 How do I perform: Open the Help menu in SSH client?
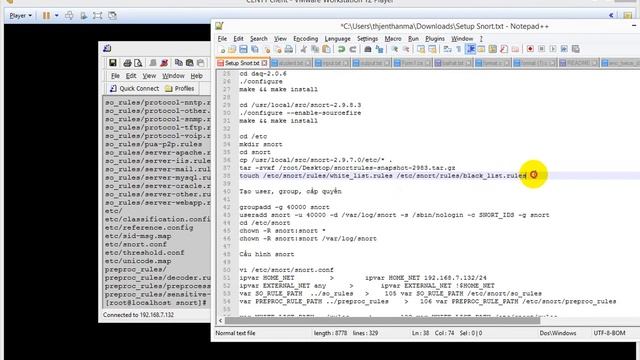tap(196, 76)
